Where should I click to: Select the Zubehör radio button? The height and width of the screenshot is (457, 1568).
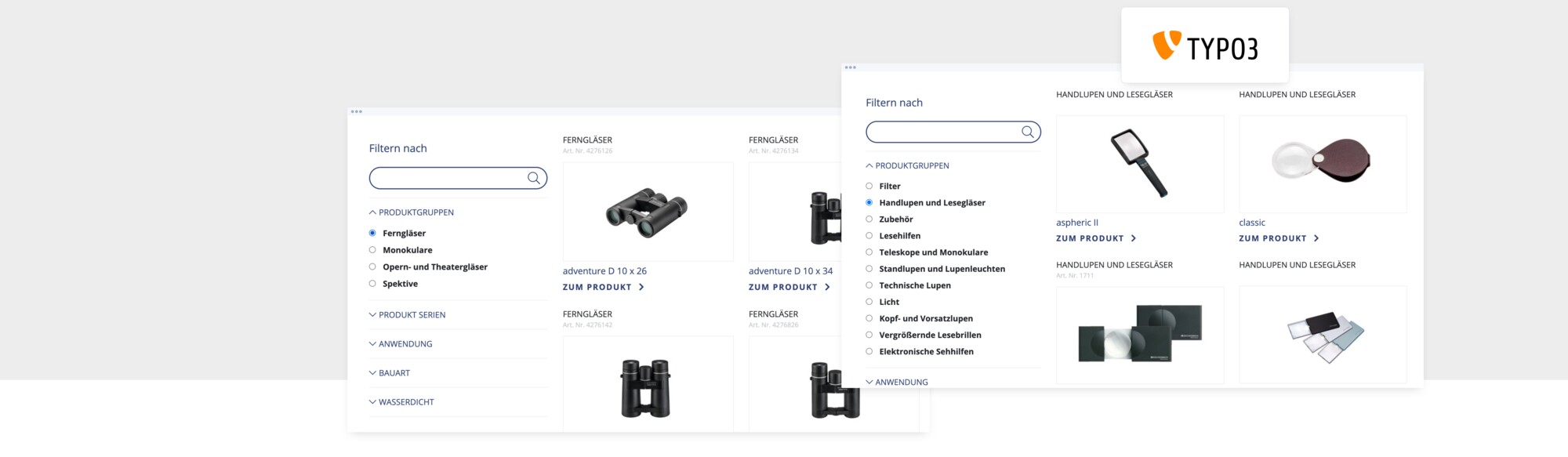869,219
